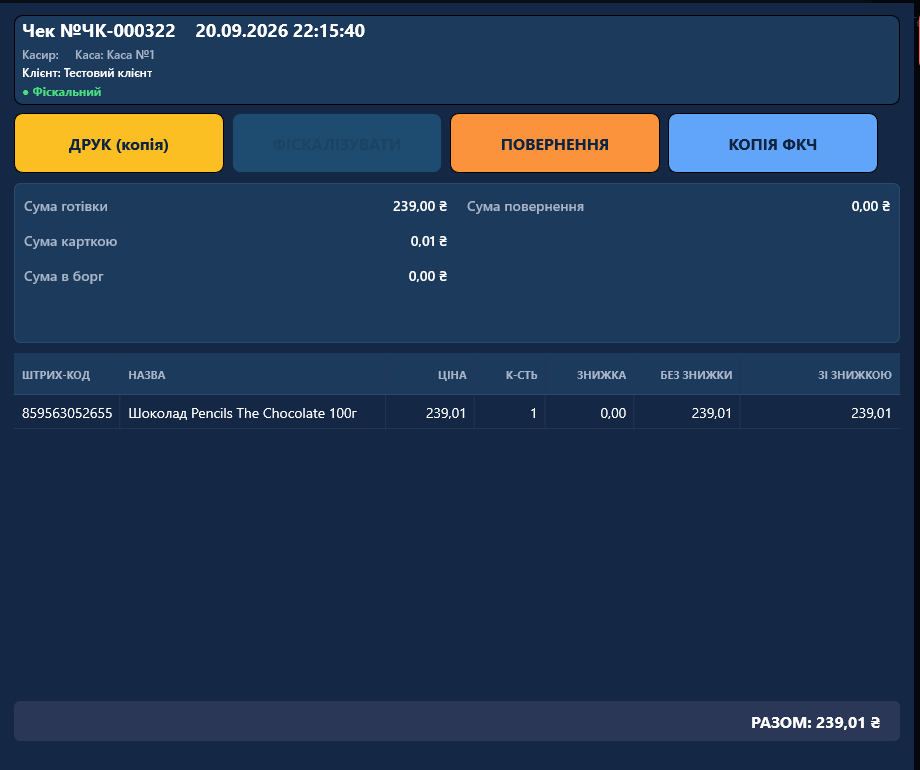Select the Сума в борг value 0,00 ₴

[428, 276]
